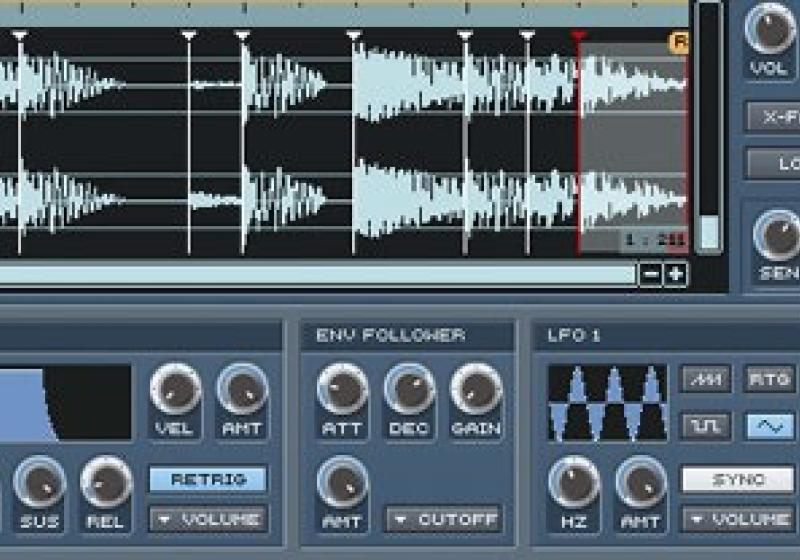This screenshot has height=560, width=800.
Task: Click the highlighted red slice region
Action: pos(633,148)
